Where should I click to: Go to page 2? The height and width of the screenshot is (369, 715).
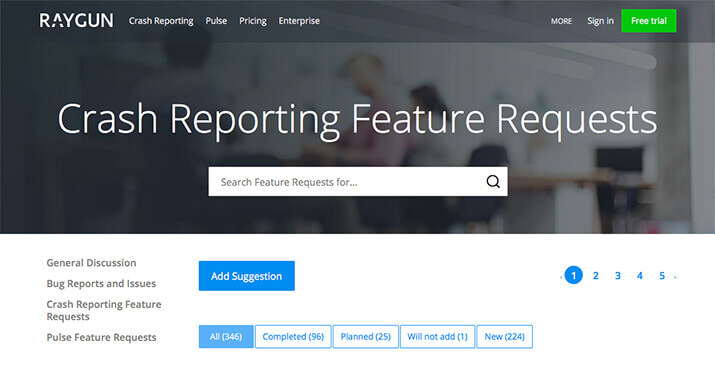click(x=596, y=275)
